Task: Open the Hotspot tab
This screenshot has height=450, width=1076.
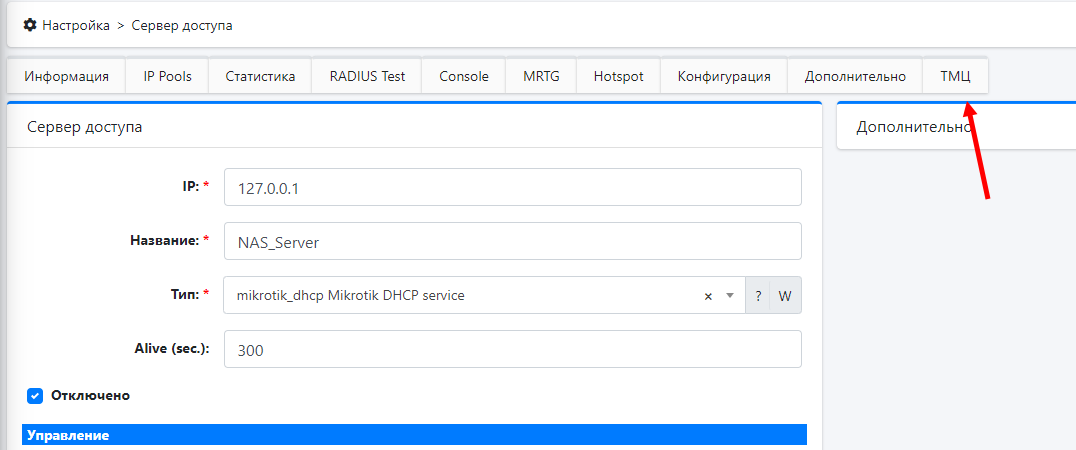Action: (x=618, y=77)
